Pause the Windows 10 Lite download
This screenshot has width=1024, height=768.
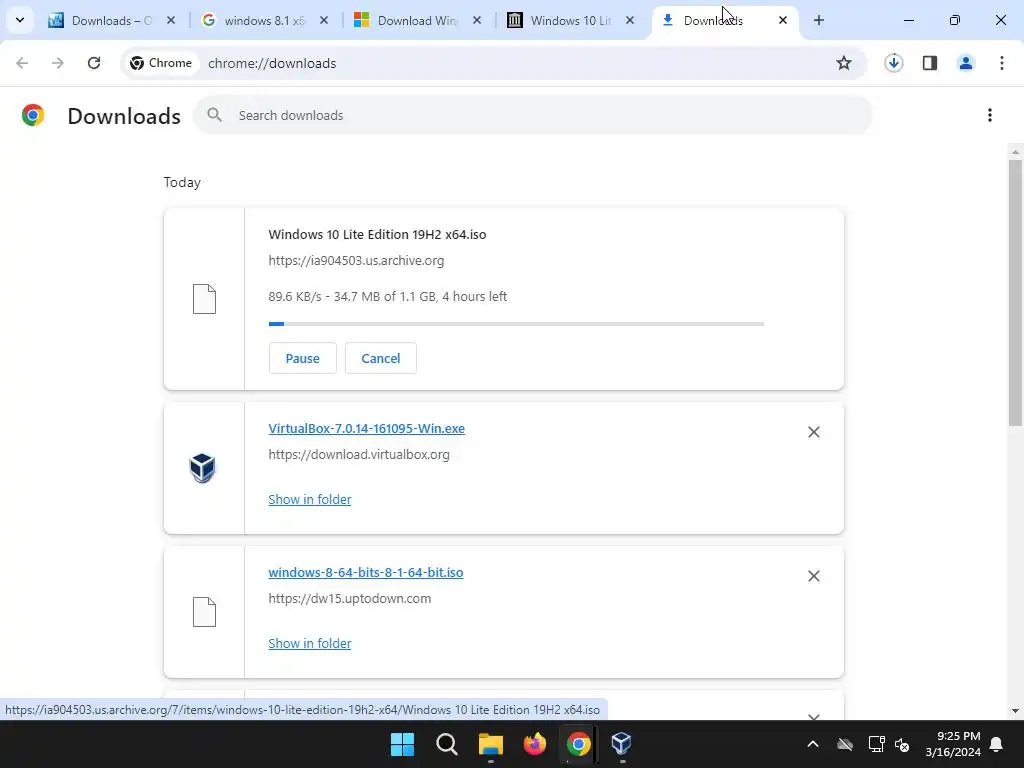[302, 358]
